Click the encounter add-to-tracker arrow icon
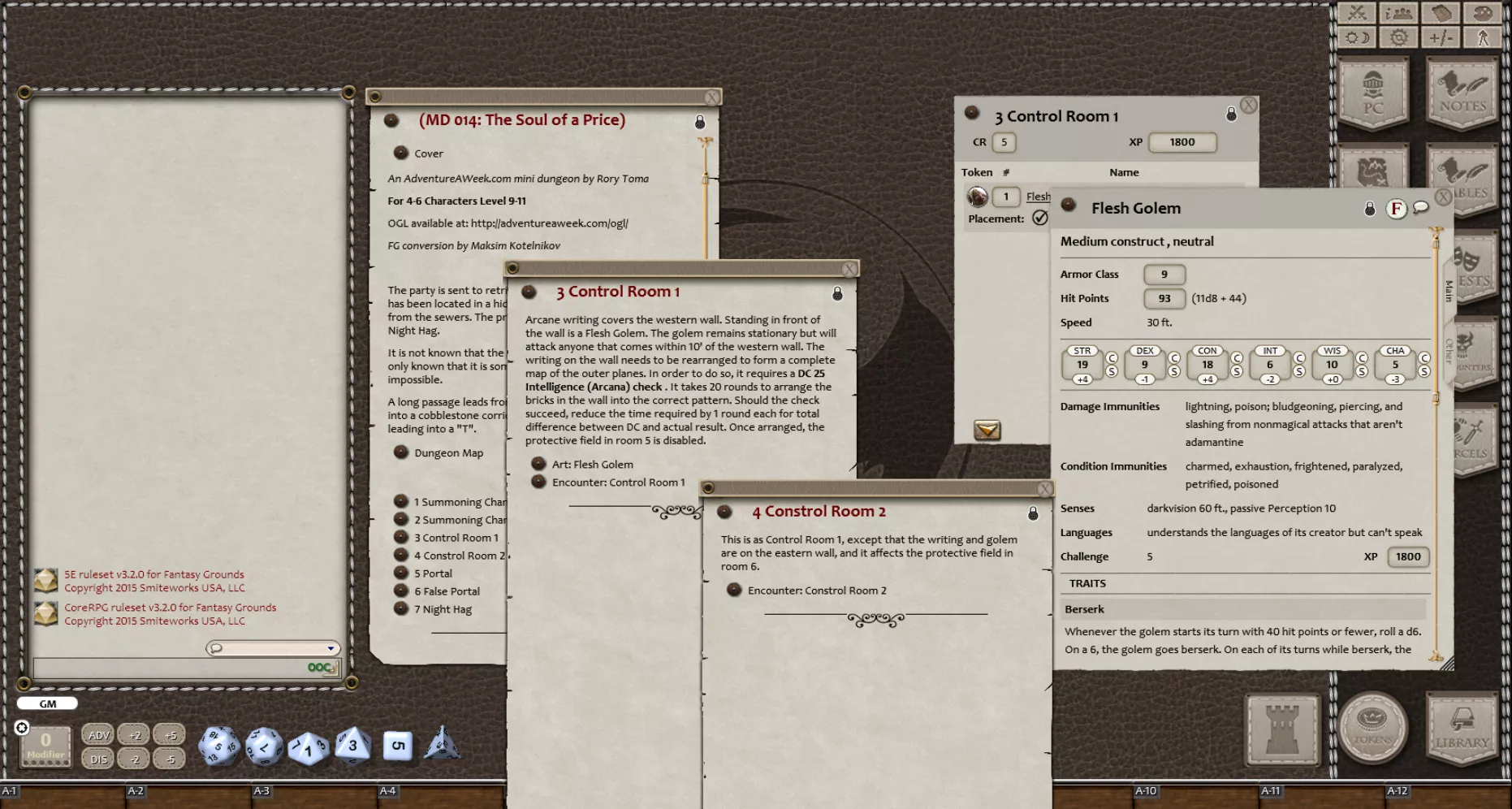 tap(987, 430)
